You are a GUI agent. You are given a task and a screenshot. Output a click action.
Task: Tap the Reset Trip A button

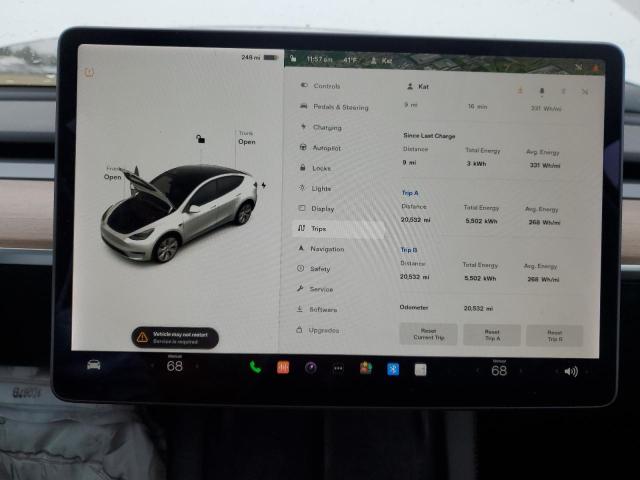(492, 335)
